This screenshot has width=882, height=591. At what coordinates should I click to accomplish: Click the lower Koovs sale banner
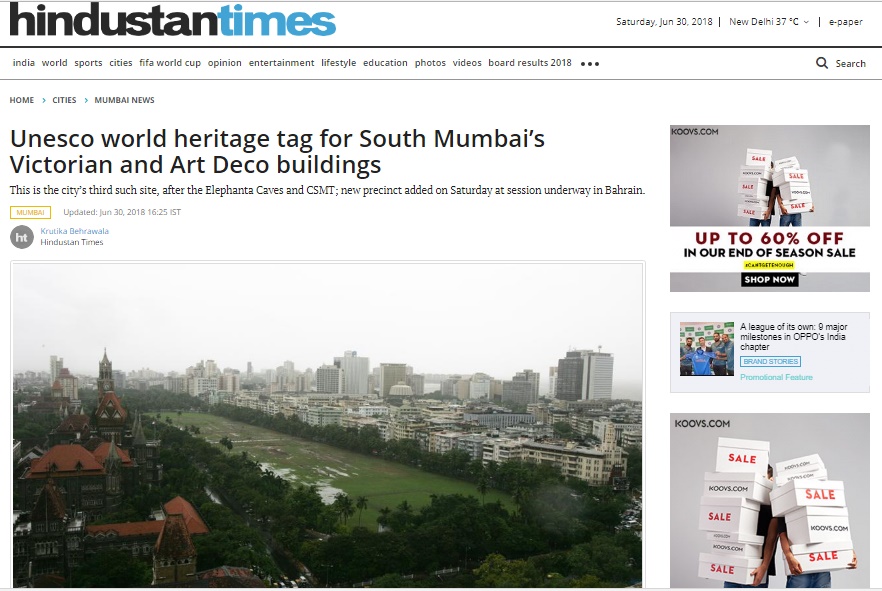tap(770, 500)
